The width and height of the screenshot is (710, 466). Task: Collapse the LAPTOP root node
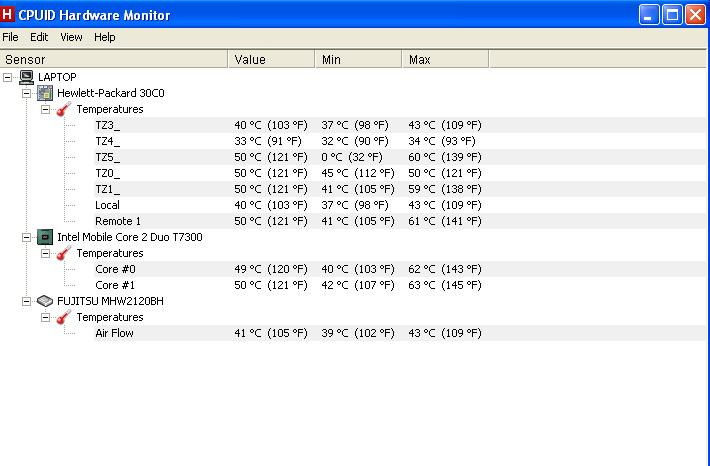pos(7,77)
